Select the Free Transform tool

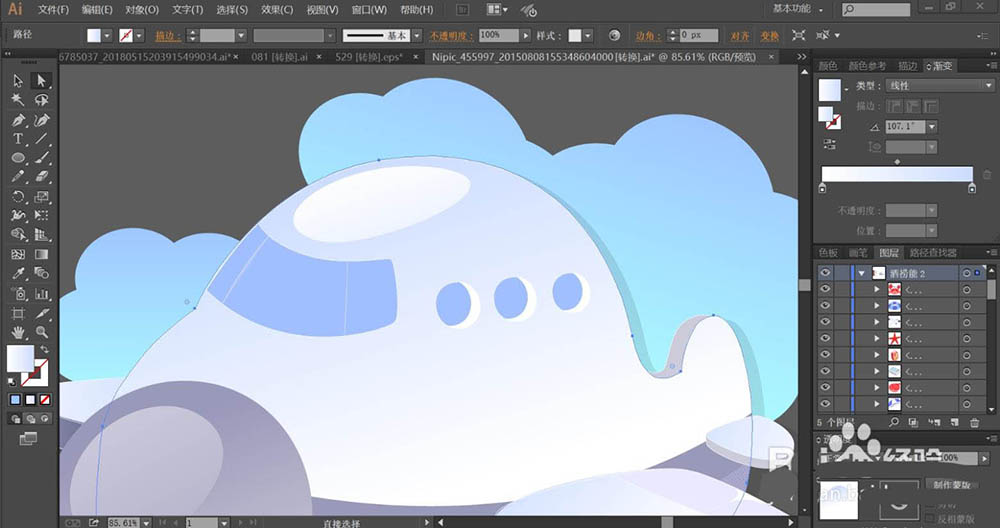click(x=42, y=216)
